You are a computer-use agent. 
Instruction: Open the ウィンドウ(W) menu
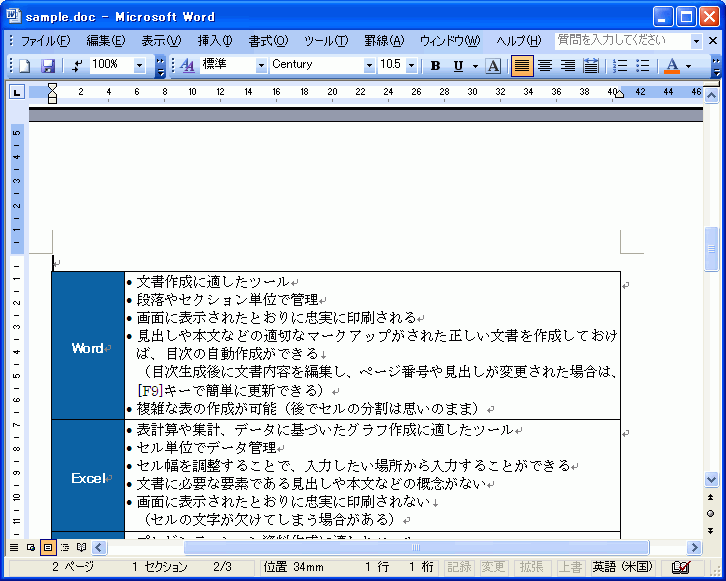[x=450, y=41]
